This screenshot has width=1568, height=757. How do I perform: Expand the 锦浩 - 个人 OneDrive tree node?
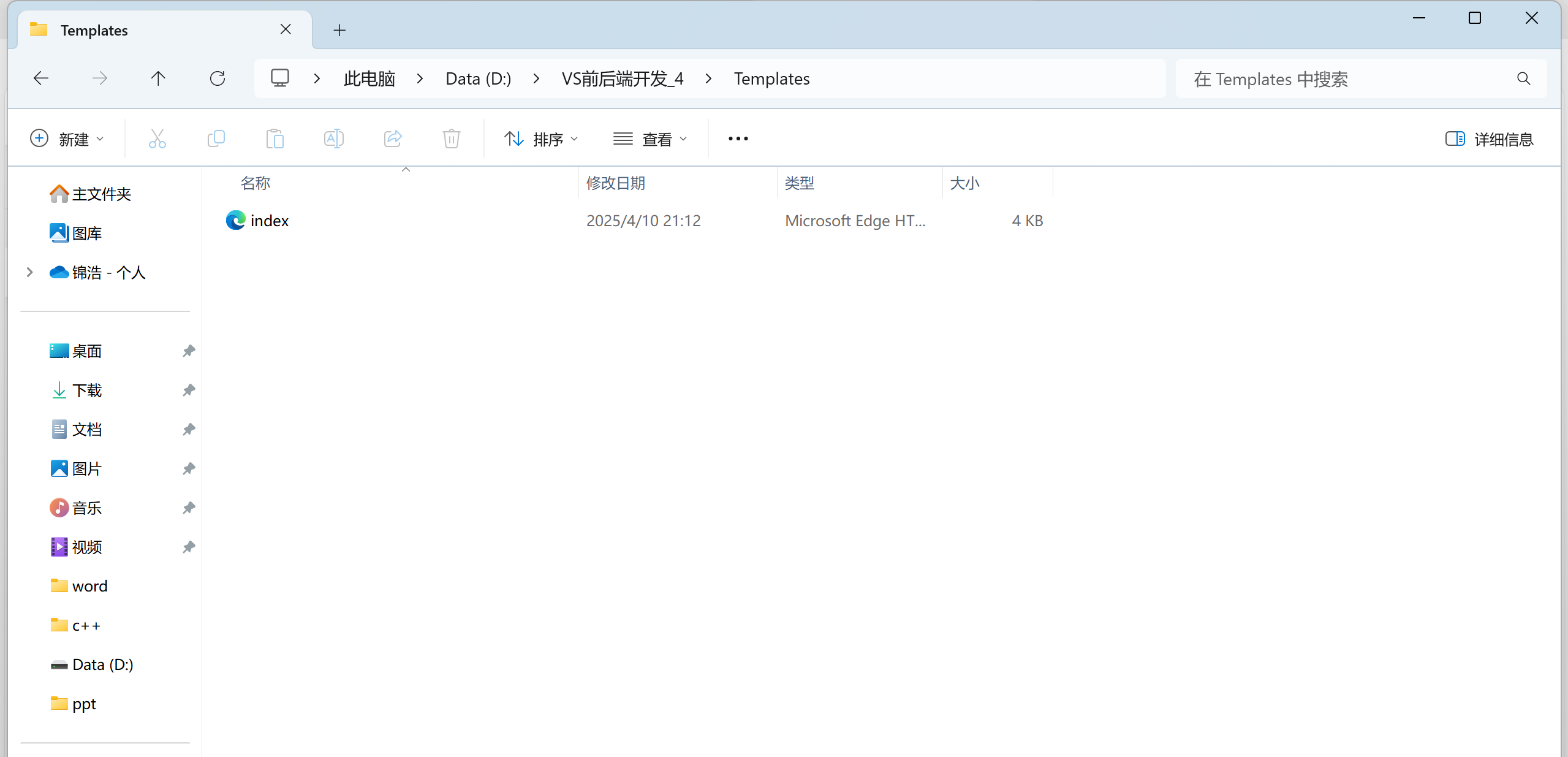tap(29, 272)
